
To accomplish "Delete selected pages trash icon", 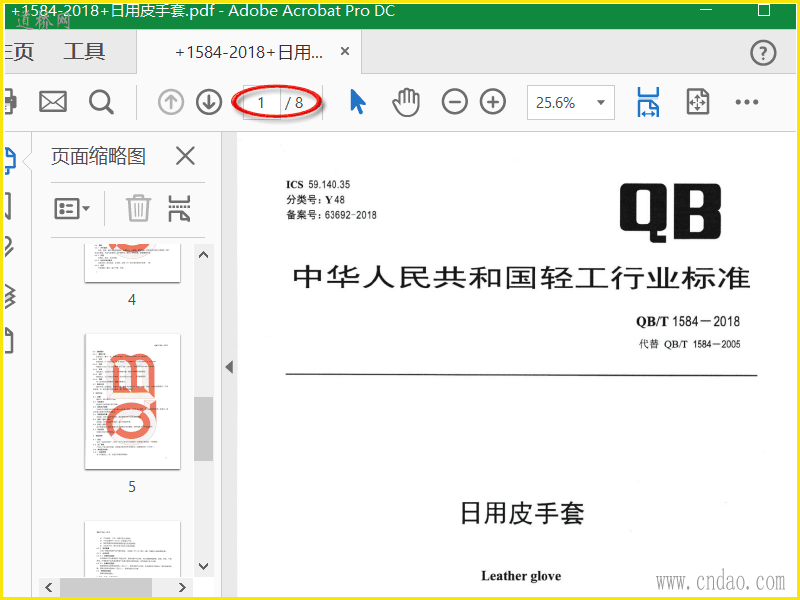I will click(138, 208).
